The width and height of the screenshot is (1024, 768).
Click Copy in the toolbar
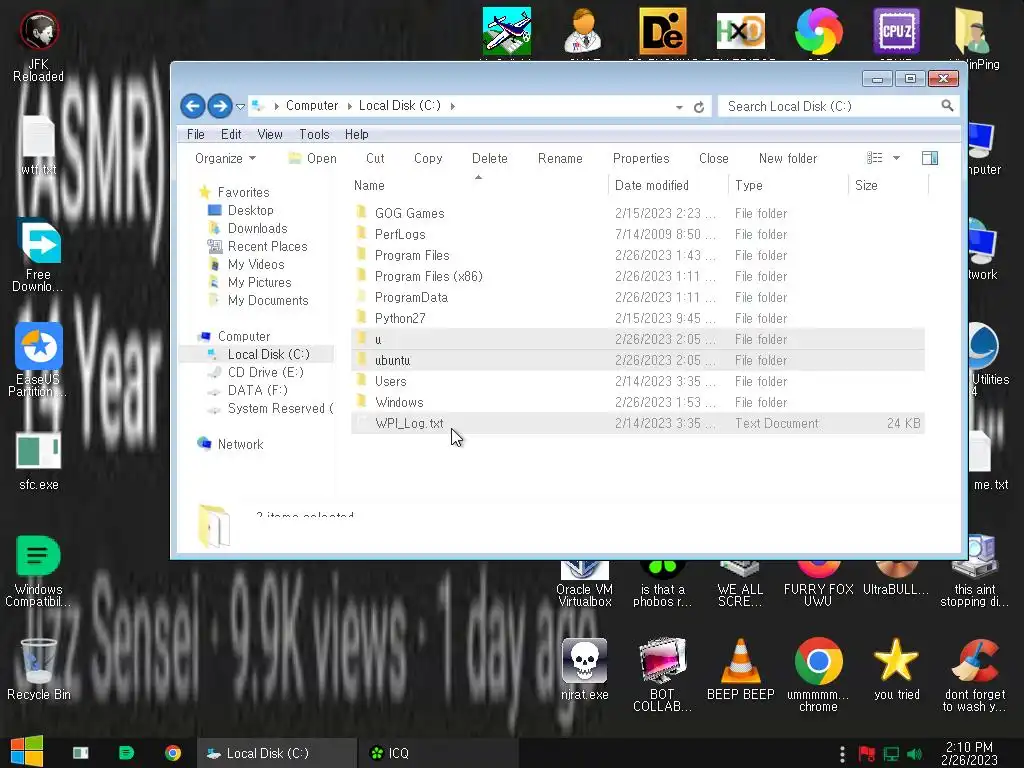click(428, 159)
